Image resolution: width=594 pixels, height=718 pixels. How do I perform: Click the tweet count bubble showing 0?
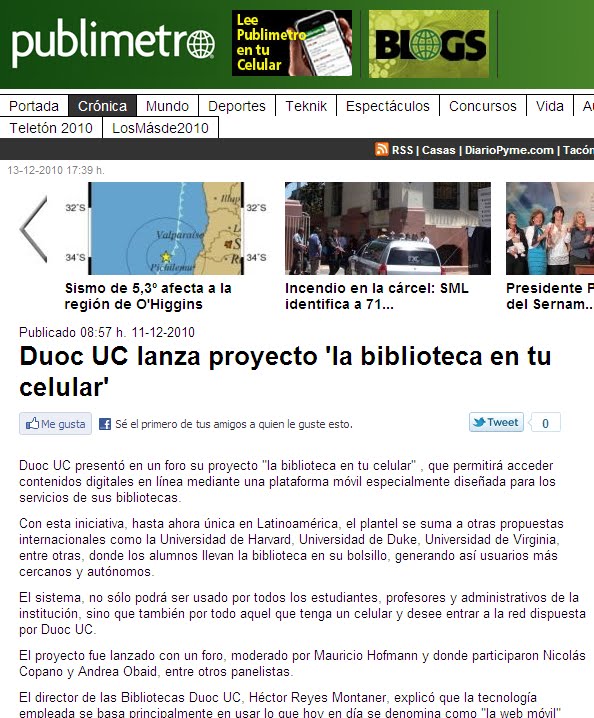coord(545,423)
